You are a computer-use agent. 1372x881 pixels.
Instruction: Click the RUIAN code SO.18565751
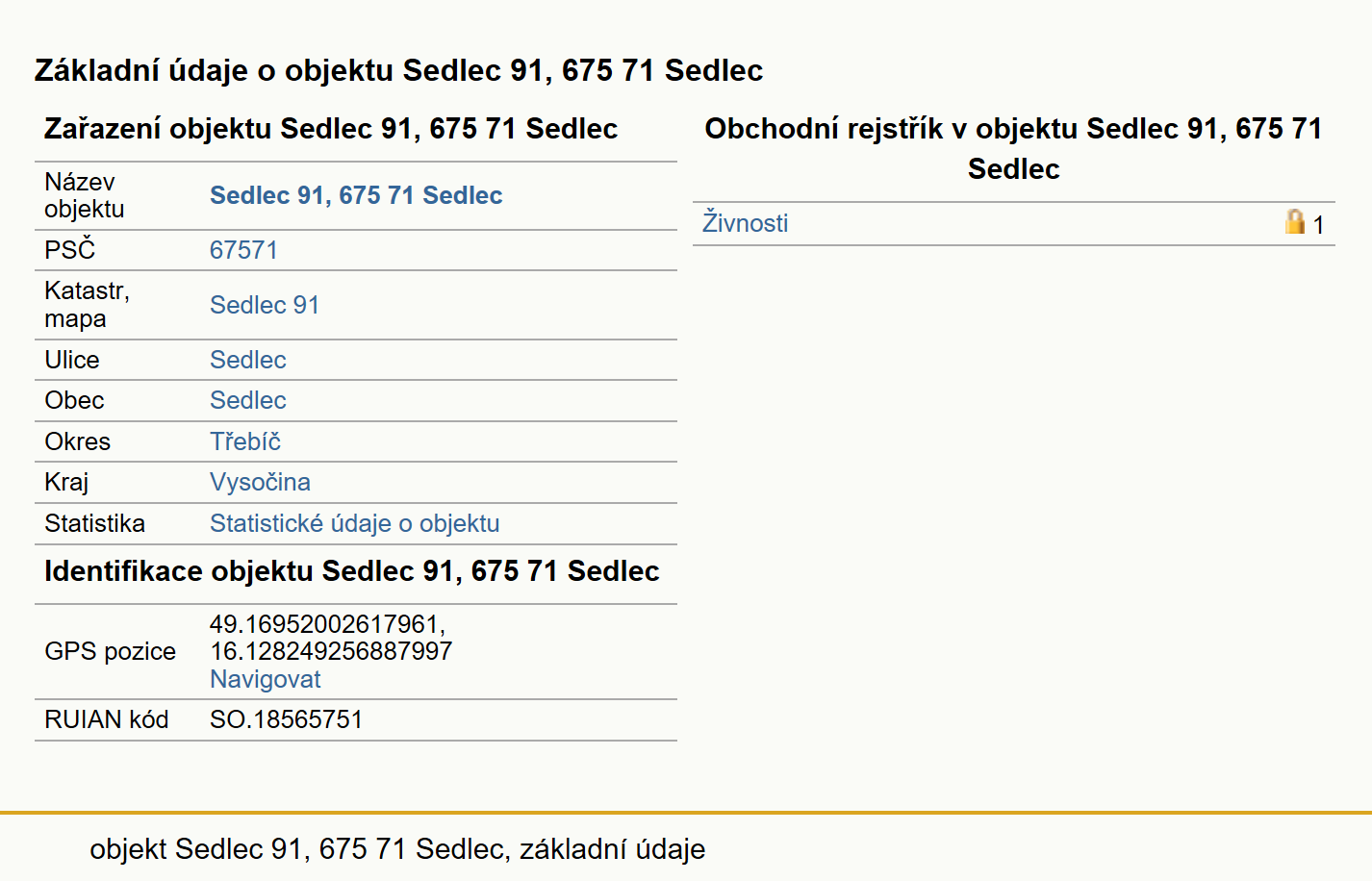pos(286,719)
